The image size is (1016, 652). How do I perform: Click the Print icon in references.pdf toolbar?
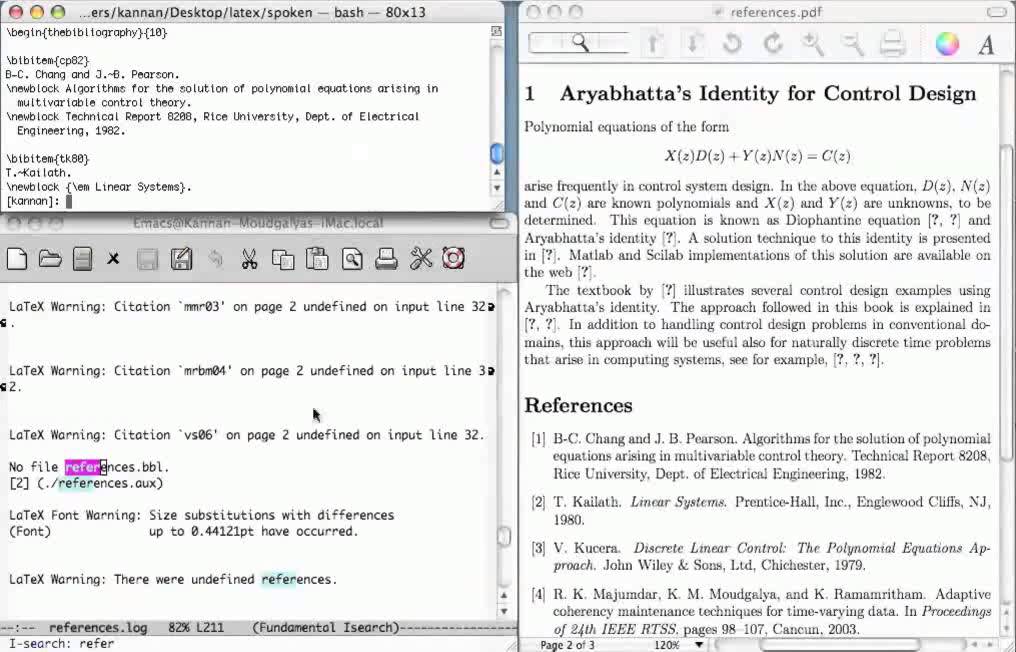click(892, 43)
